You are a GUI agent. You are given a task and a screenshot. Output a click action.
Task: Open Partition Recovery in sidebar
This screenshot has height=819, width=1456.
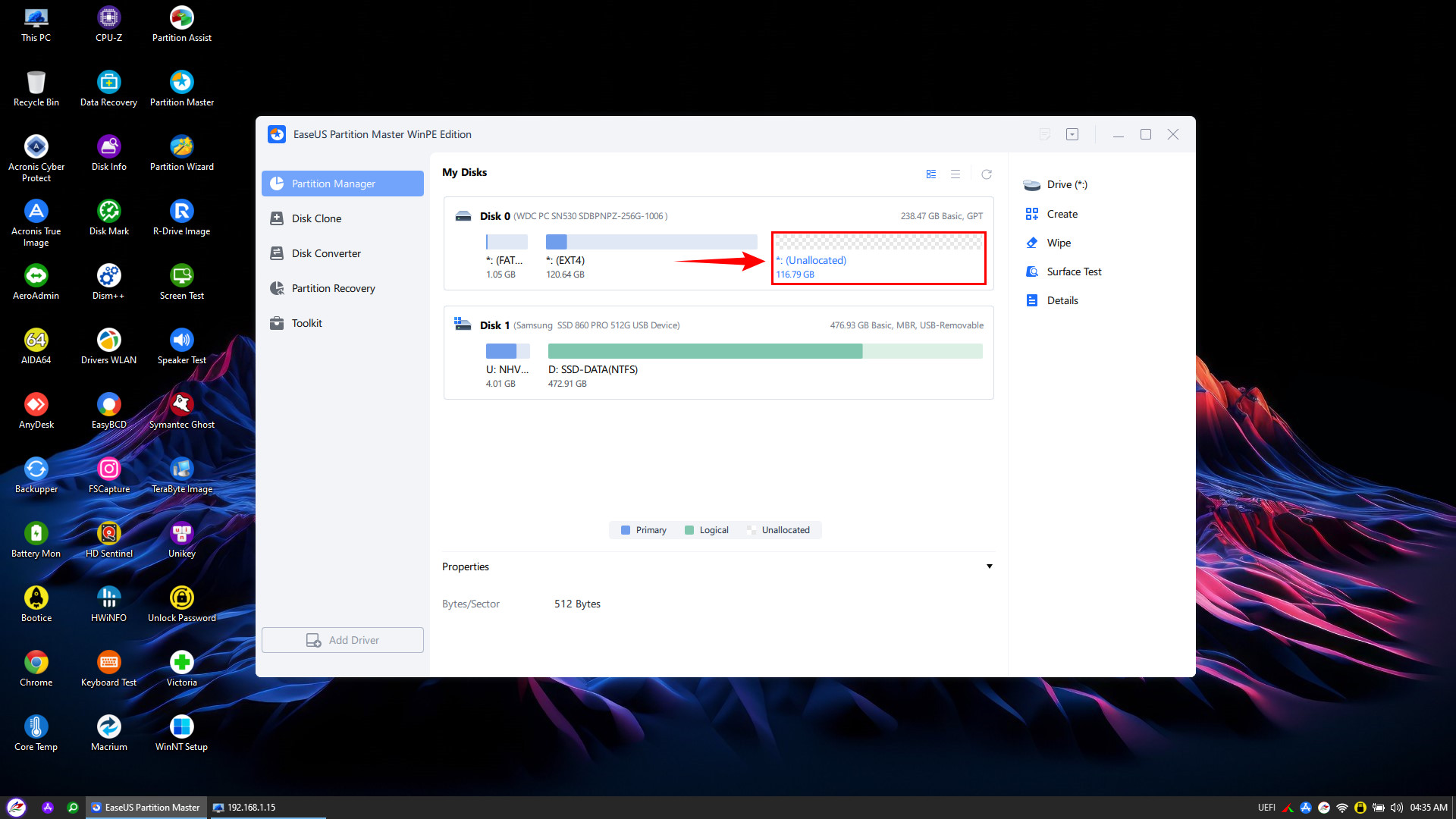point(333,288)
